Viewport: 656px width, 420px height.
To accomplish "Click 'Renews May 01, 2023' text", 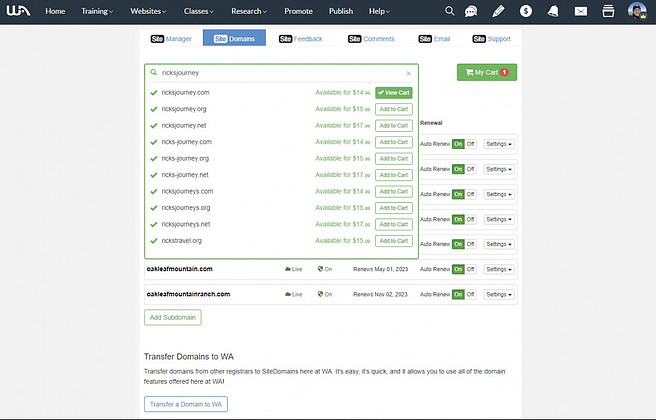I will pos(380,269).
